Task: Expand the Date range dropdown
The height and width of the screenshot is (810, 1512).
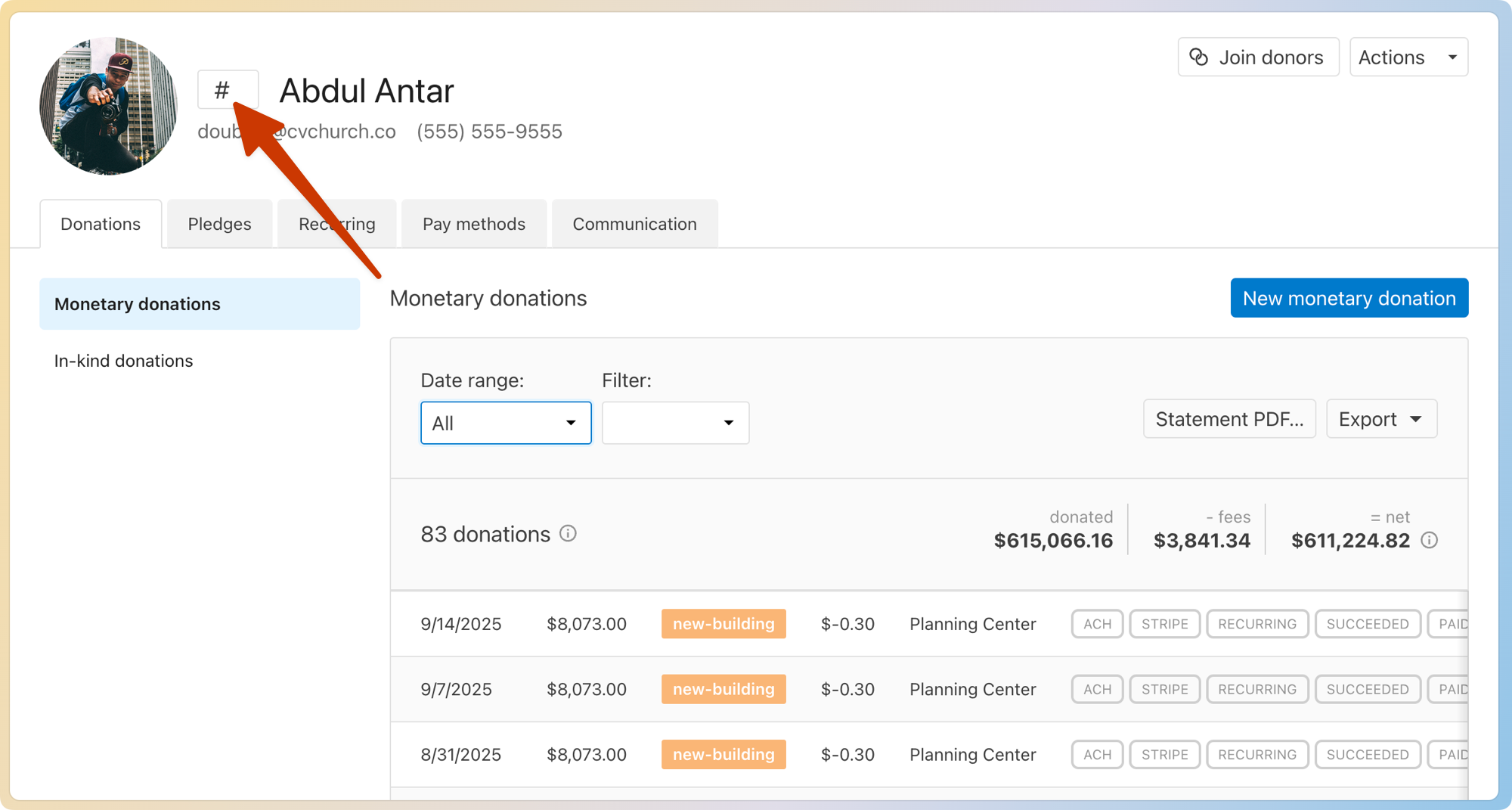Action: [x=506, y=423]
